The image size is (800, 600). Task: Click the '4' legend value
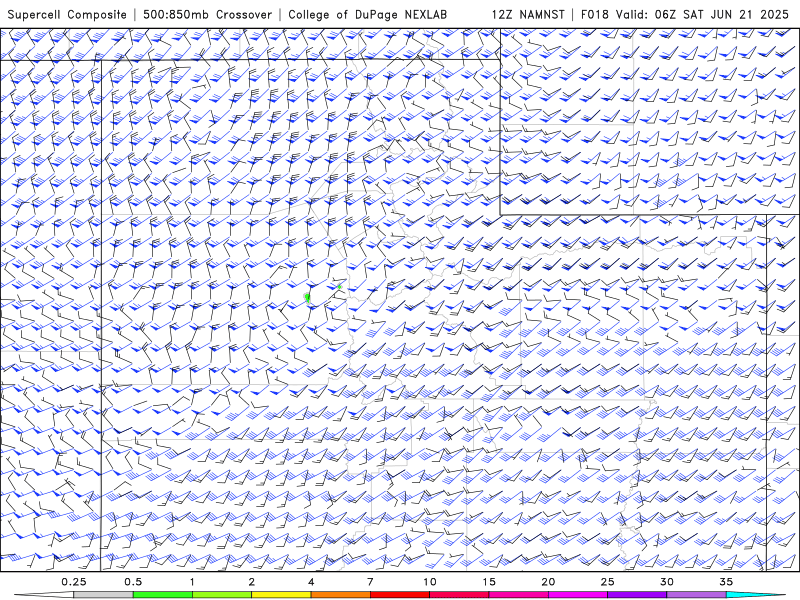311,582
